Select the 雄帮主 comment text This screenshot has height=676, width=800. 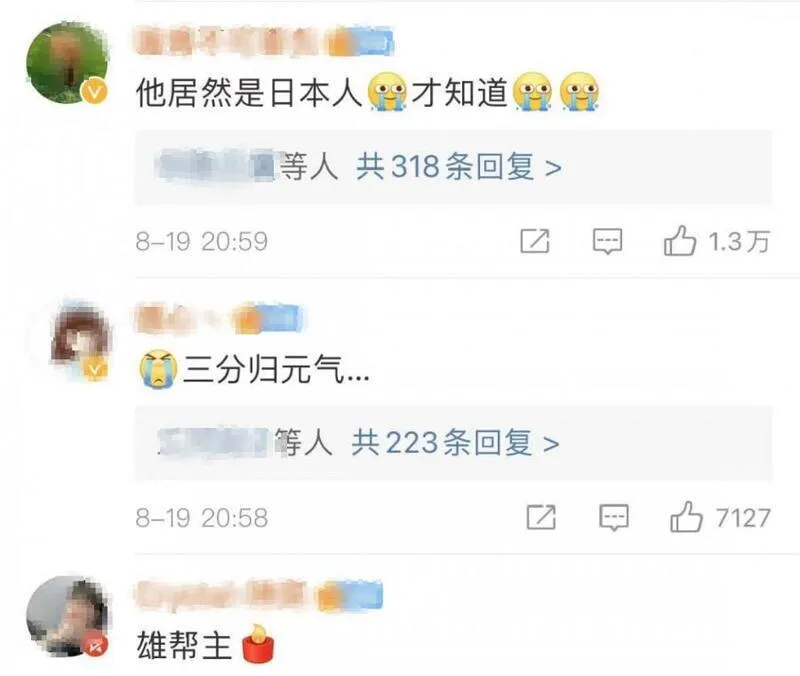[x=184, y=645]
